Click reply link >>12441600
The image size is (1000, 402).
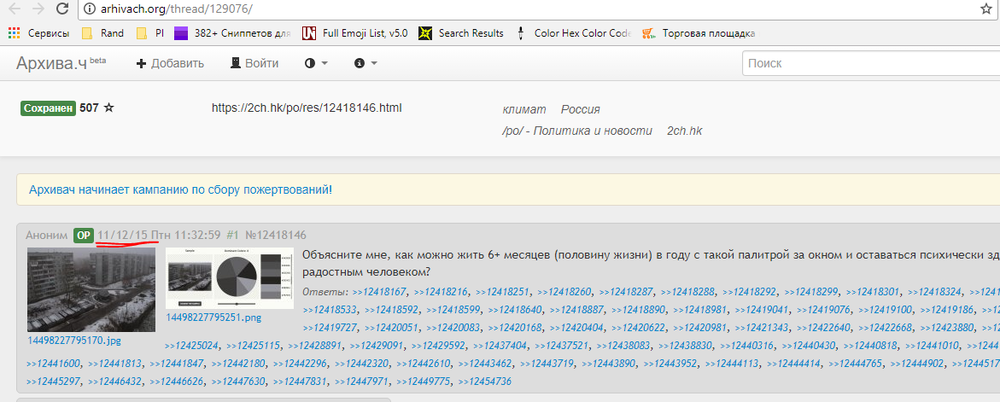[53, 364]
